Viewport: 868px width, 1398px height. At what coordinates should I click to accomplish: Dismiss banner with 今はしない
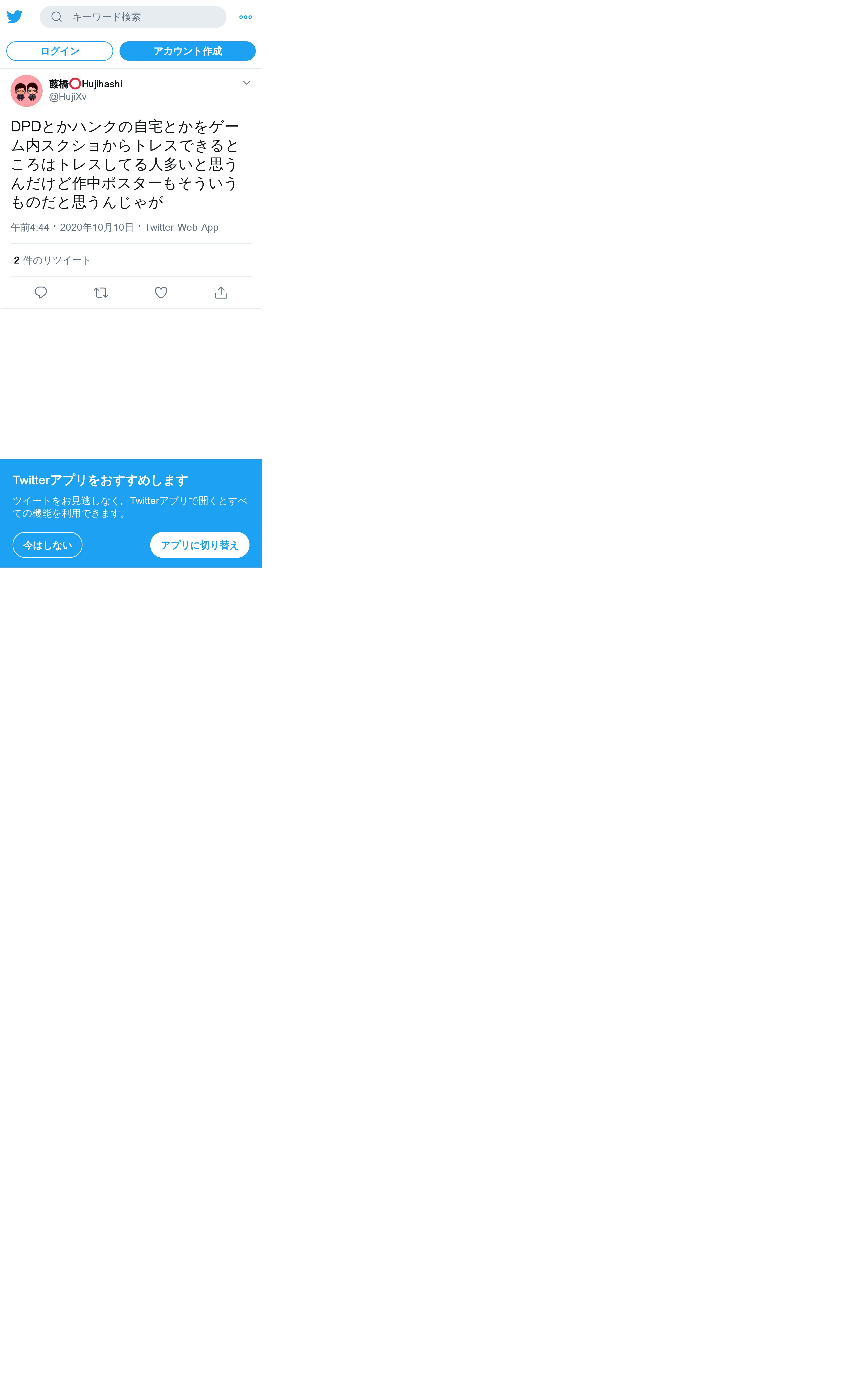48,545
